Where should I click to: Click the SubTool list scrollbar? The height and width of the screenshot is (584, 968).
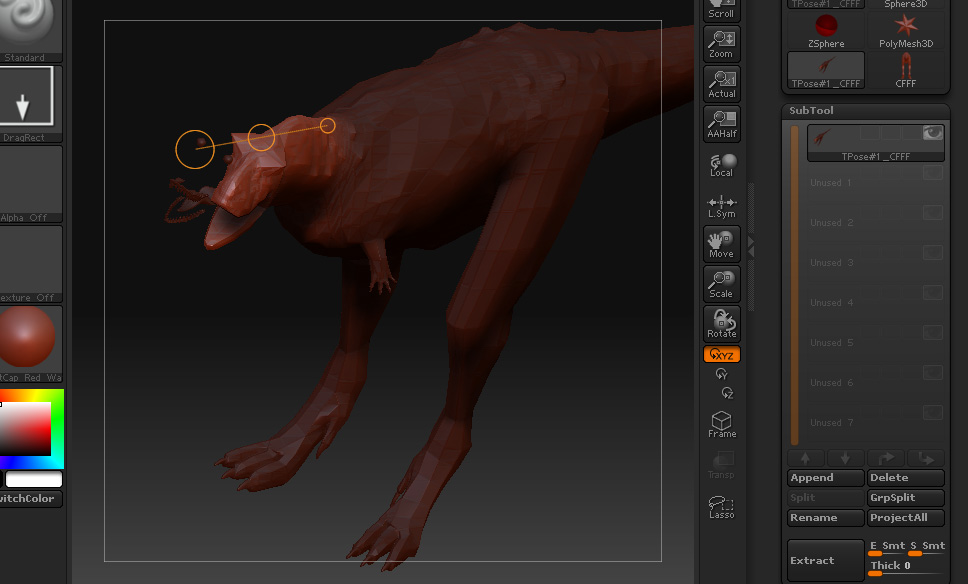(x=795, y=285)
